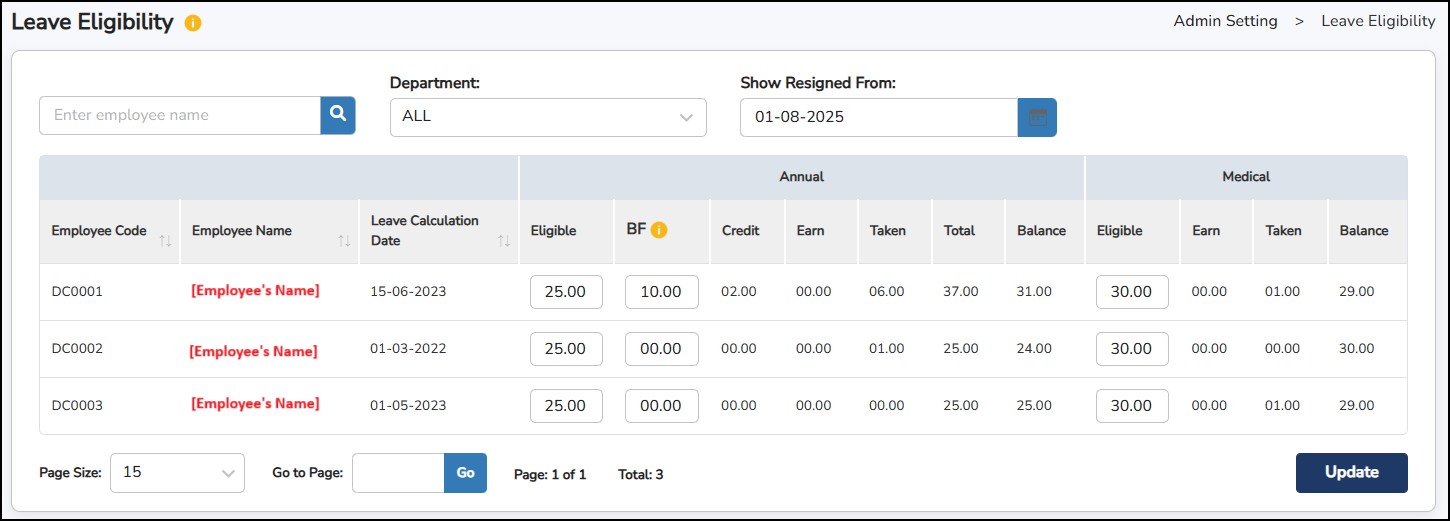Expand the Page Size dropdown
This screenshot has height=521, width=1450.
(177, 473)
